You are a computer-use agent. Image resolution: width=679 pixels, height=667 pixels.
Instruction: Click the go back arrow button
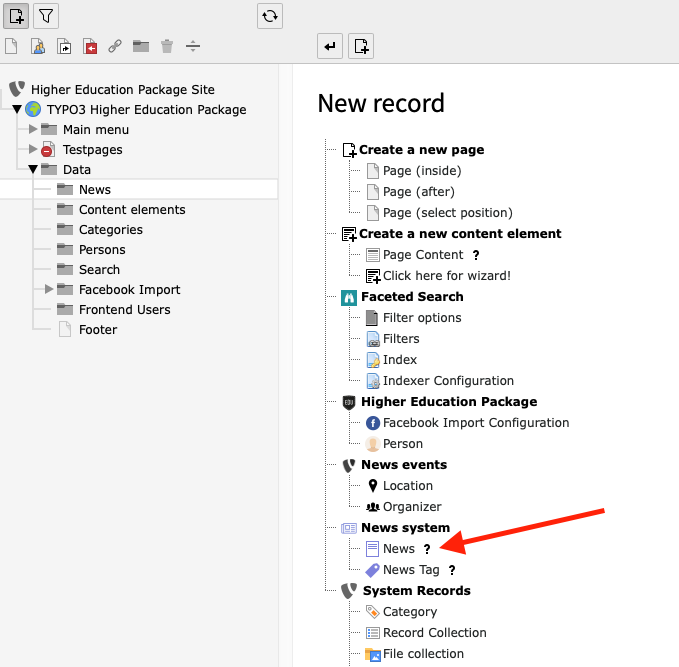330,46
